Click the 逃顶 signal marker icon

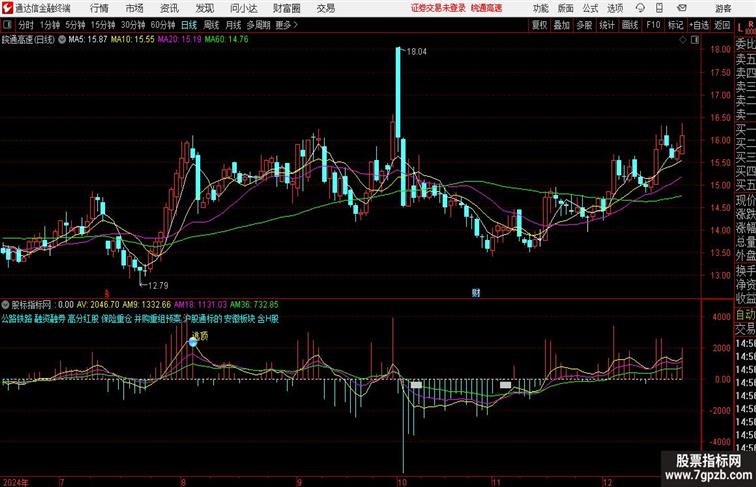tap(193, 342)
